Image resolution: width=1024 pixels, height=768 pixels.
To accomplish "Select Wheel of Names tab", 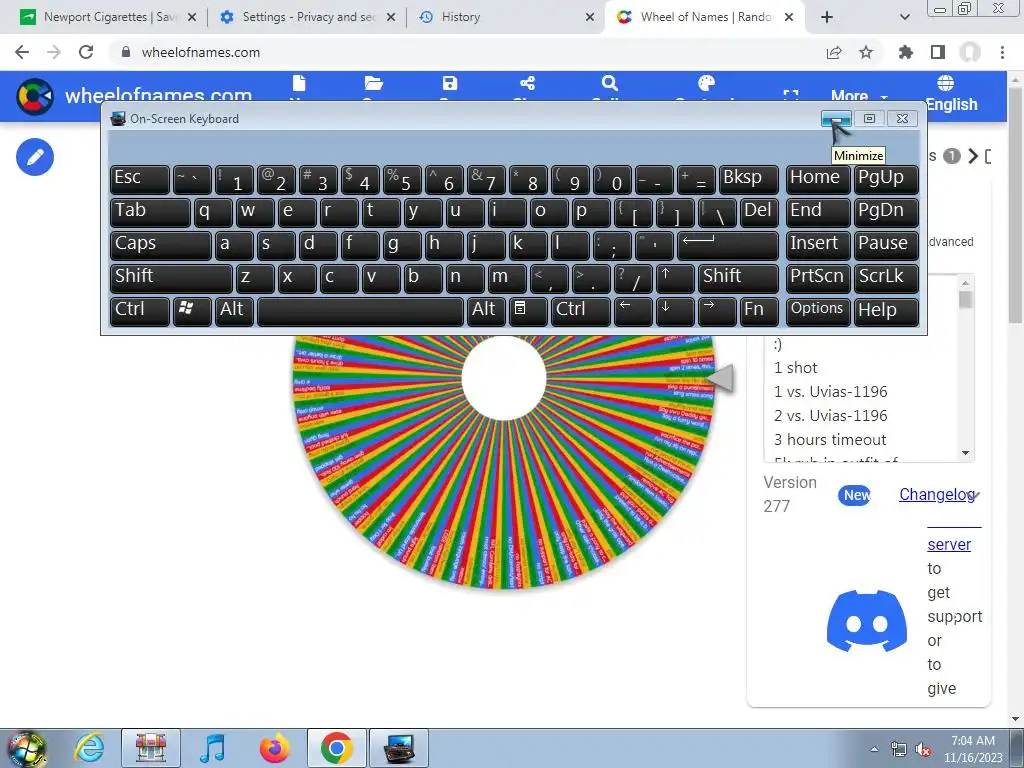I will point(705,17).
